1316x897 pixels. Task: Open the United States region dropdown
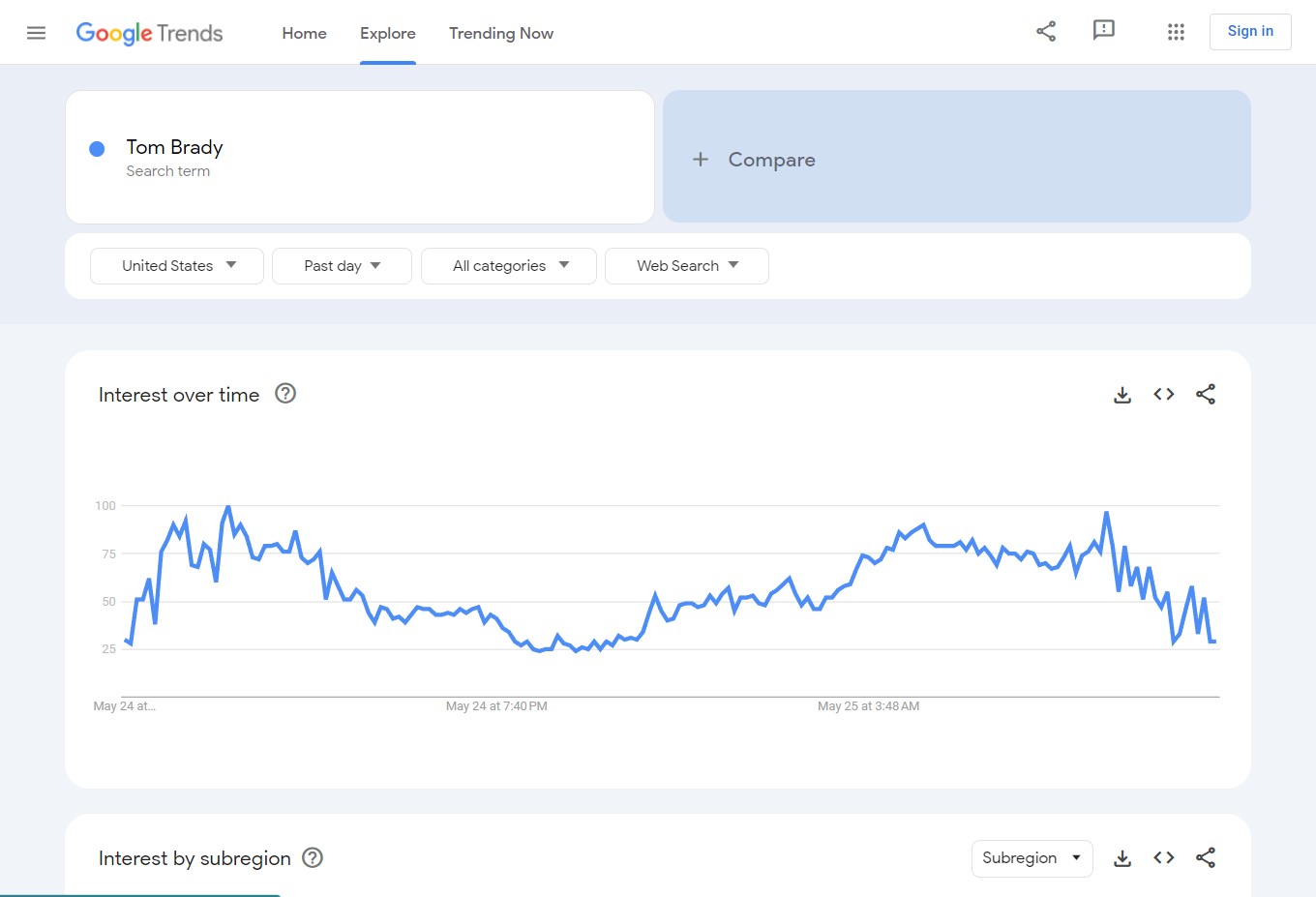point(177,266)
